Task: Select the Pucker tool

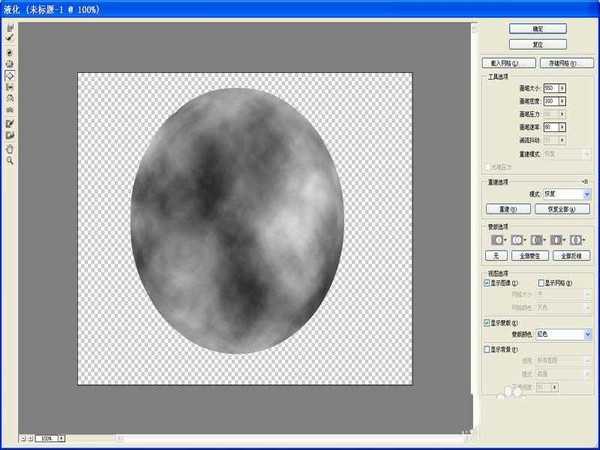Action: (x=10, y=63)
